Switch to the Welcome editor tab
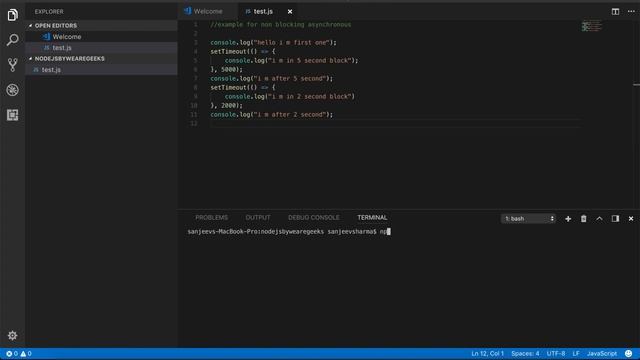This screenshot has width=640, height=360. (208, 11)
